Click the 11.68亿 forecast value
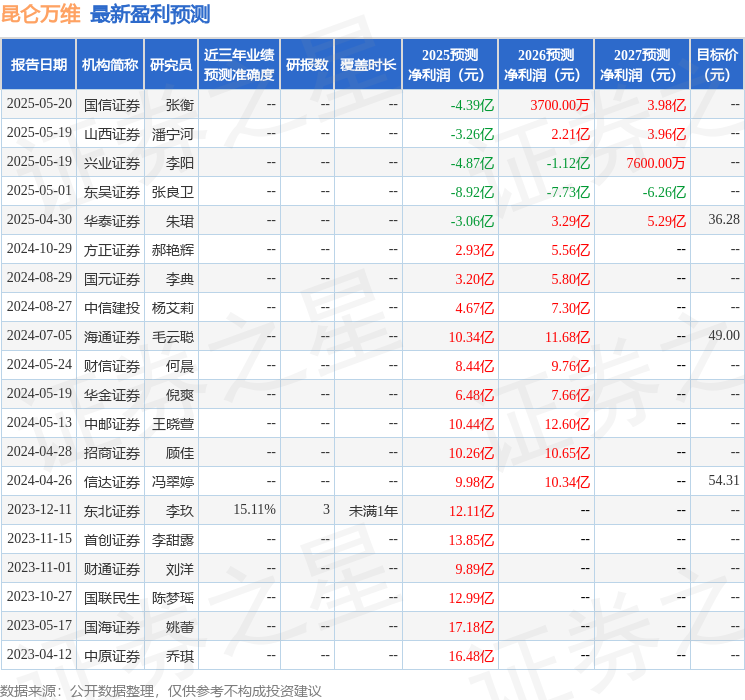The width and height of the screenshot is (745, 700). (567, 337)
